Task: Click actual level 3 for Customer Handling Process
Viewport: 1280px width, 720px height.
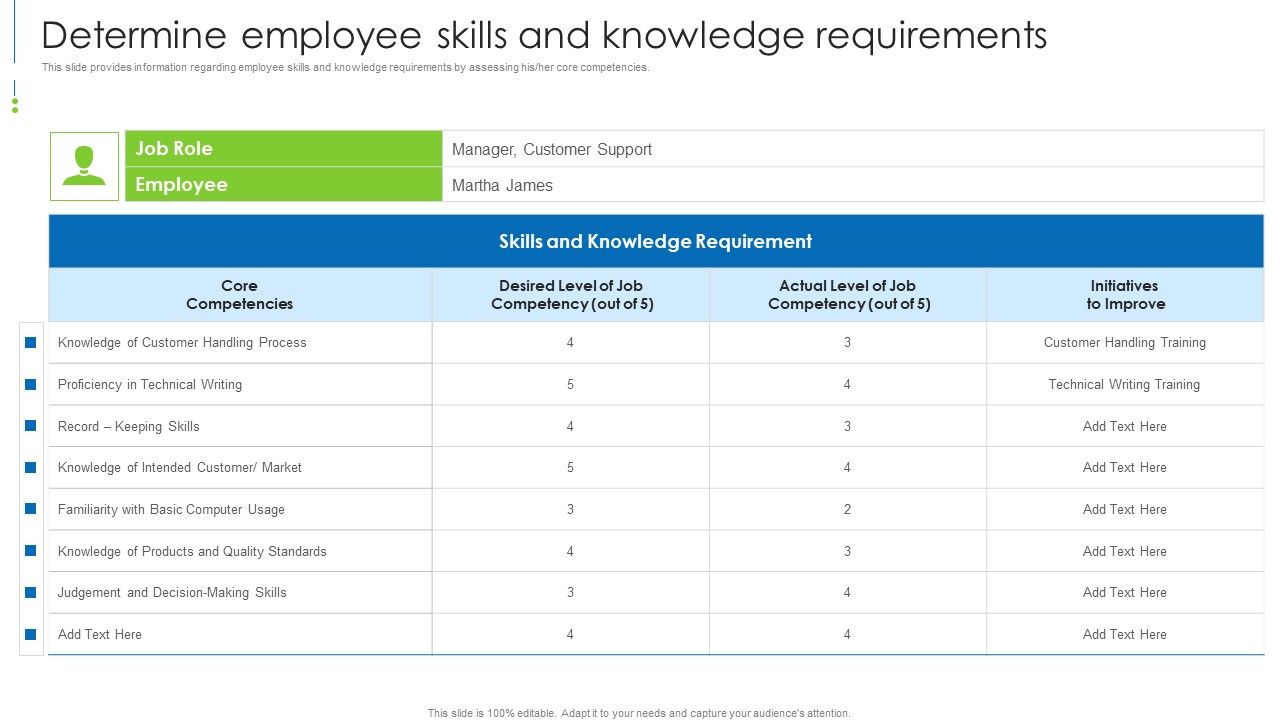Action: [x=848, y=342]
